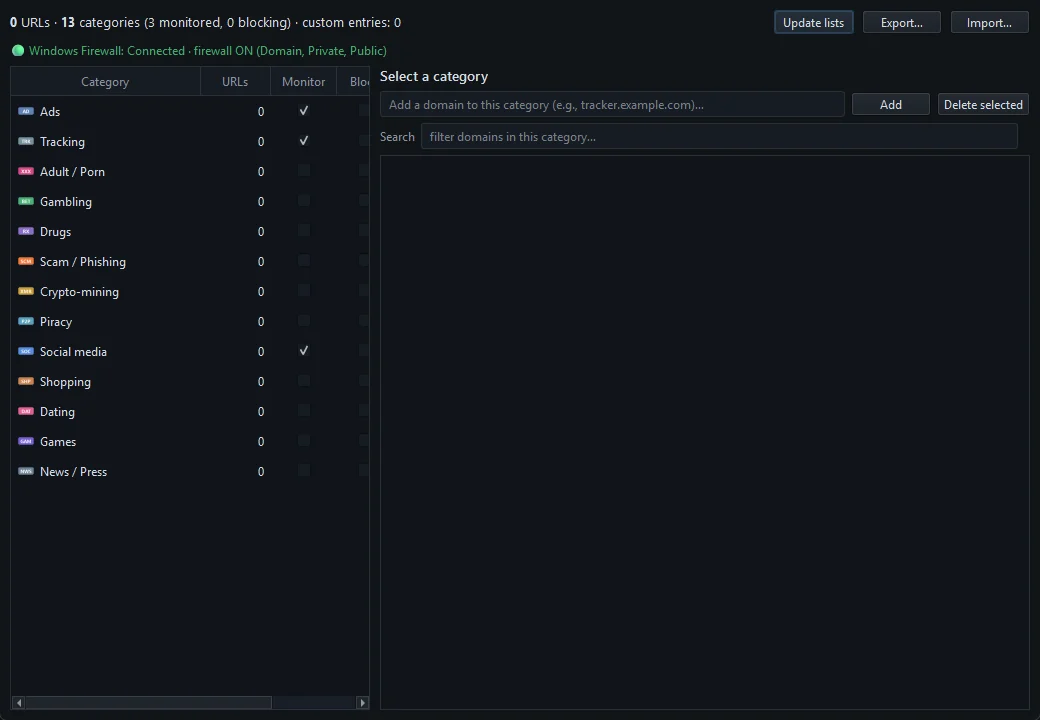Click the Piracy category badge icon
The height and width of the screenshot is (720, 1040).
[x=26, y=321]
